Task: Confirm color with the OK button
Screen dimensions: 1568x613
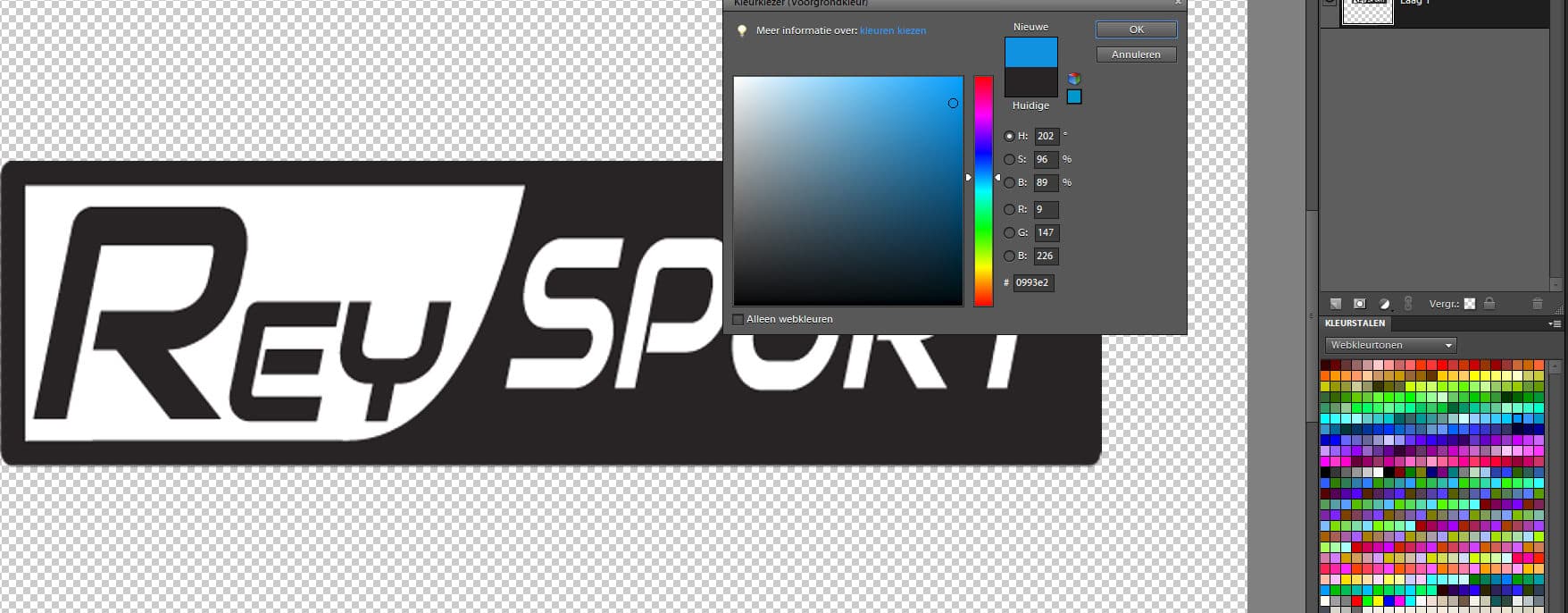Action: [x=1136, y=29]
